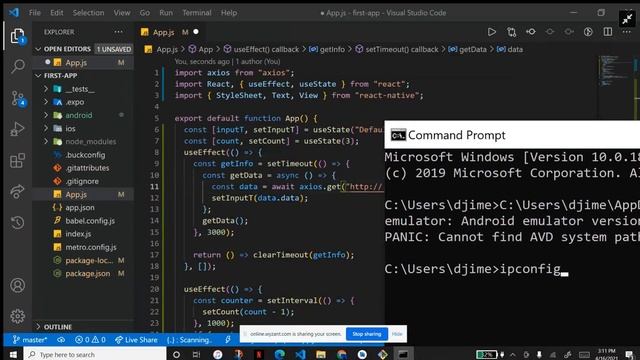Click the Hide link in sharing bar
The image size is (640, 360).
[397, 334]
